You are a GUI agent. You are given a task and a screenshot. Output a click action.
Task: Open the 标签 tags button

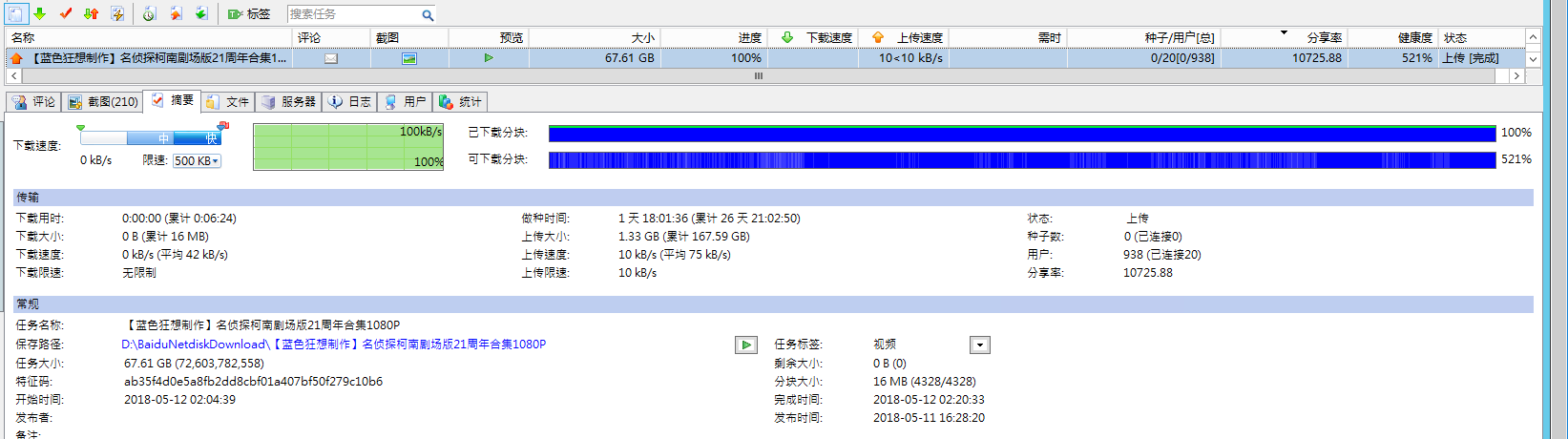(249, 13)
